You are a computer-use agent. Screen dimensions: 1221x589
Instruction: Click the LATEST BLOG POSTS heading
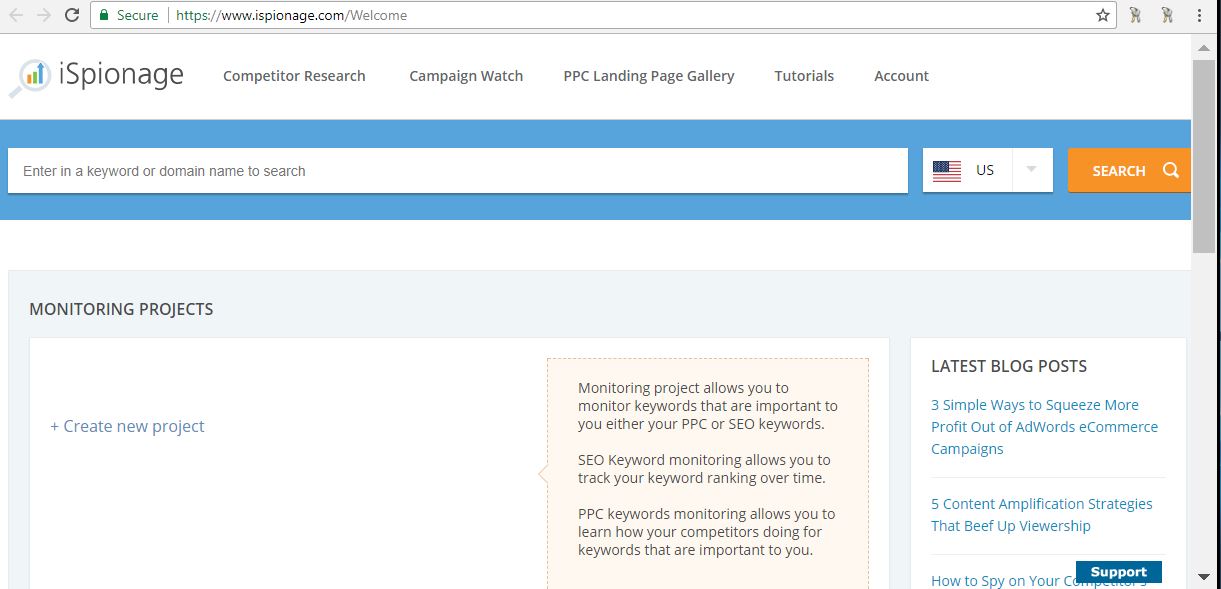1009,366
